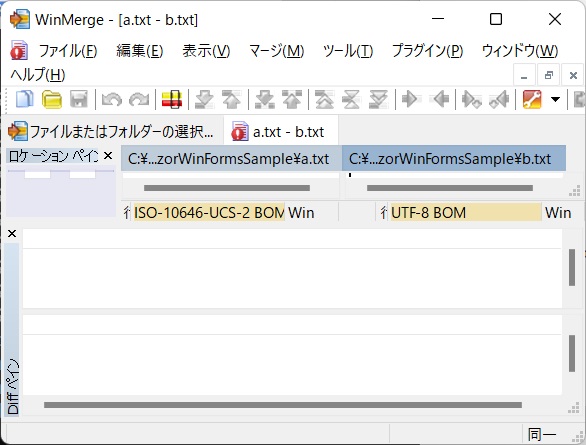This screenshot has width=586, height=445.
Task: Open the ファイル(F) menu
Action: pyautogui.click(x=68, y=51)
